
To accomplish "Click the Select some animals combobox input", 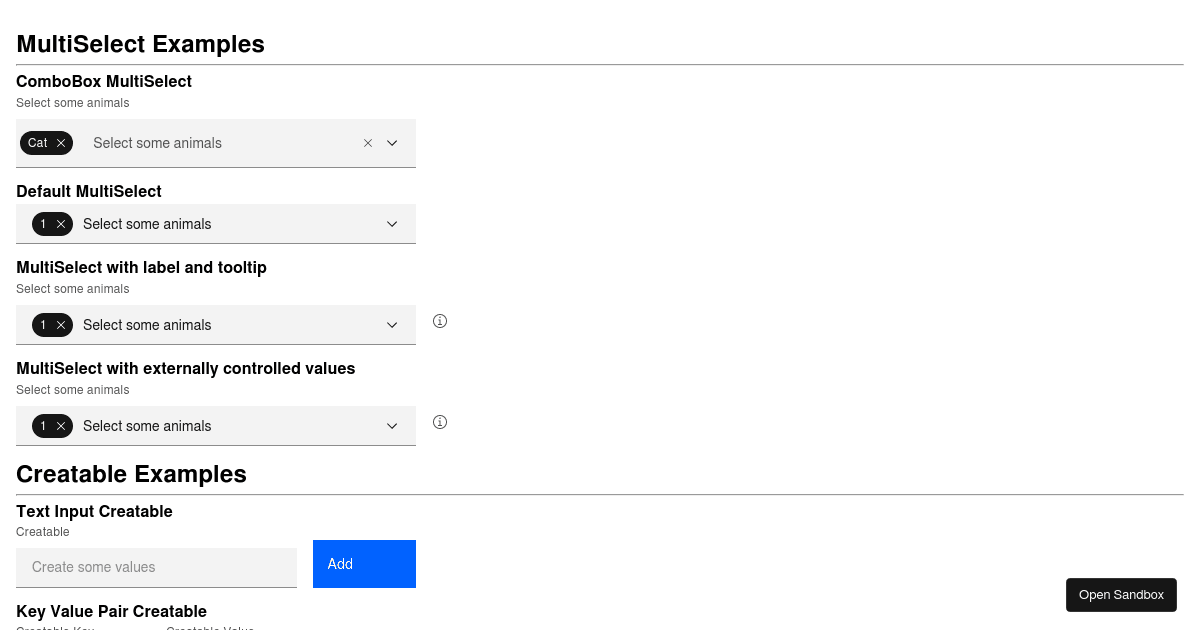I will tap(200, 143).
